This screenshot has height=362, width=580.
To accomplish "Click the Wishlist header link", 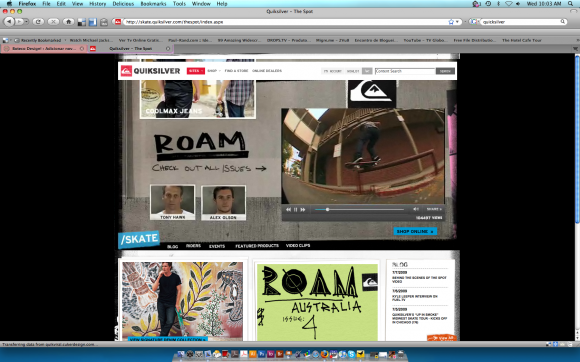I will (353, 71).
